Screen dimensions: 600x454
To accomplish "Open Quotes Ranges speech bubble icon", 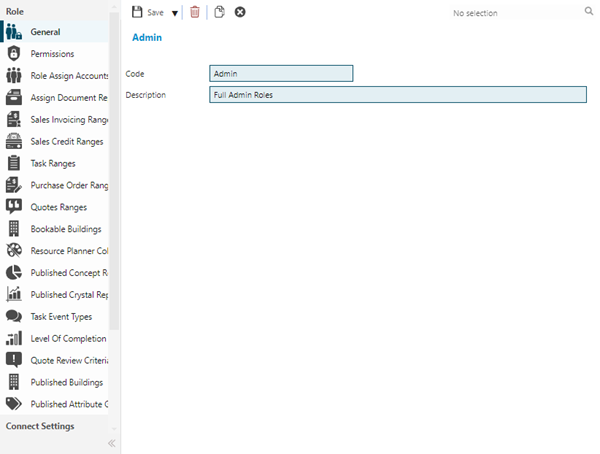I will click(x=14, y=207).
